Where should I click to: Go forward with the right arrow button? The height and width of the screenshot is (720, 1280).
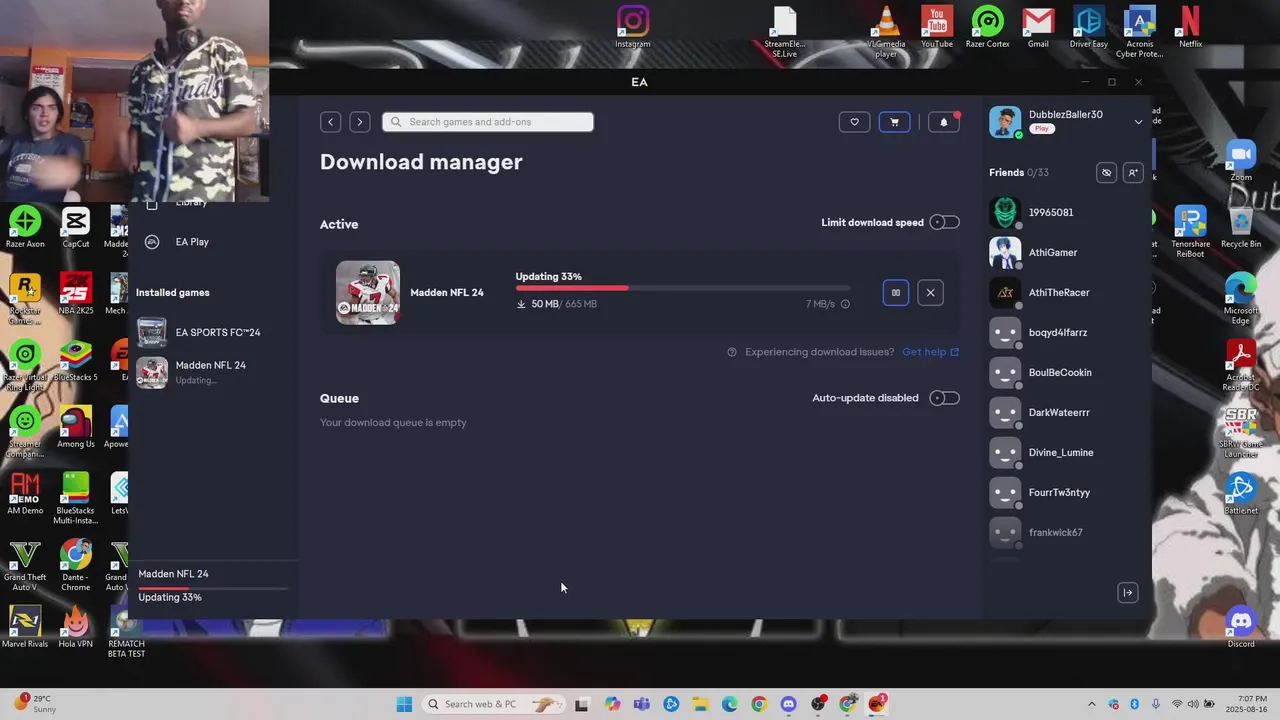pos(360,122)
